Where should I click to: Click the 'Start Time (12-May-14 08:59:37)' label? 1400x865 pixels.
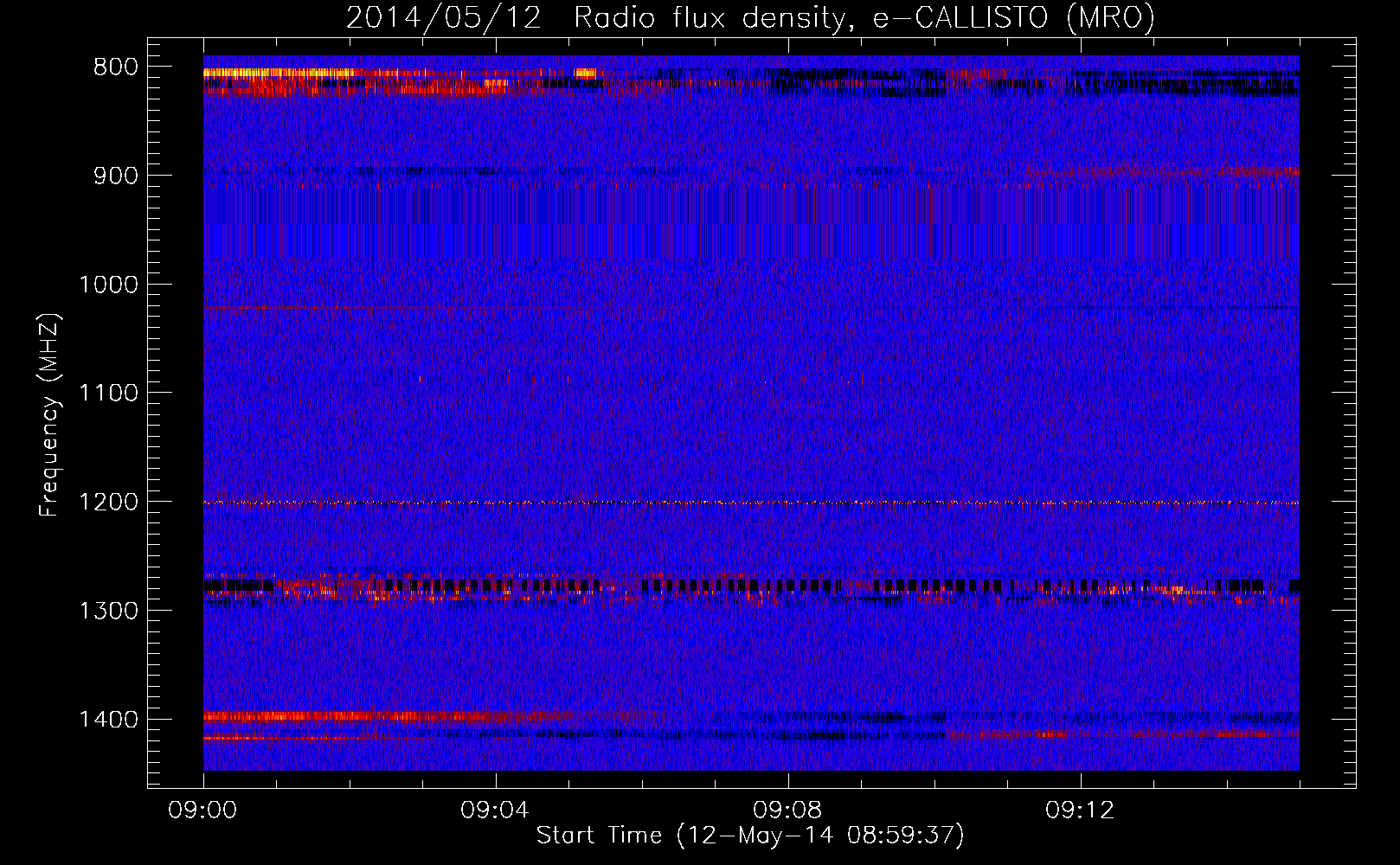750,836
